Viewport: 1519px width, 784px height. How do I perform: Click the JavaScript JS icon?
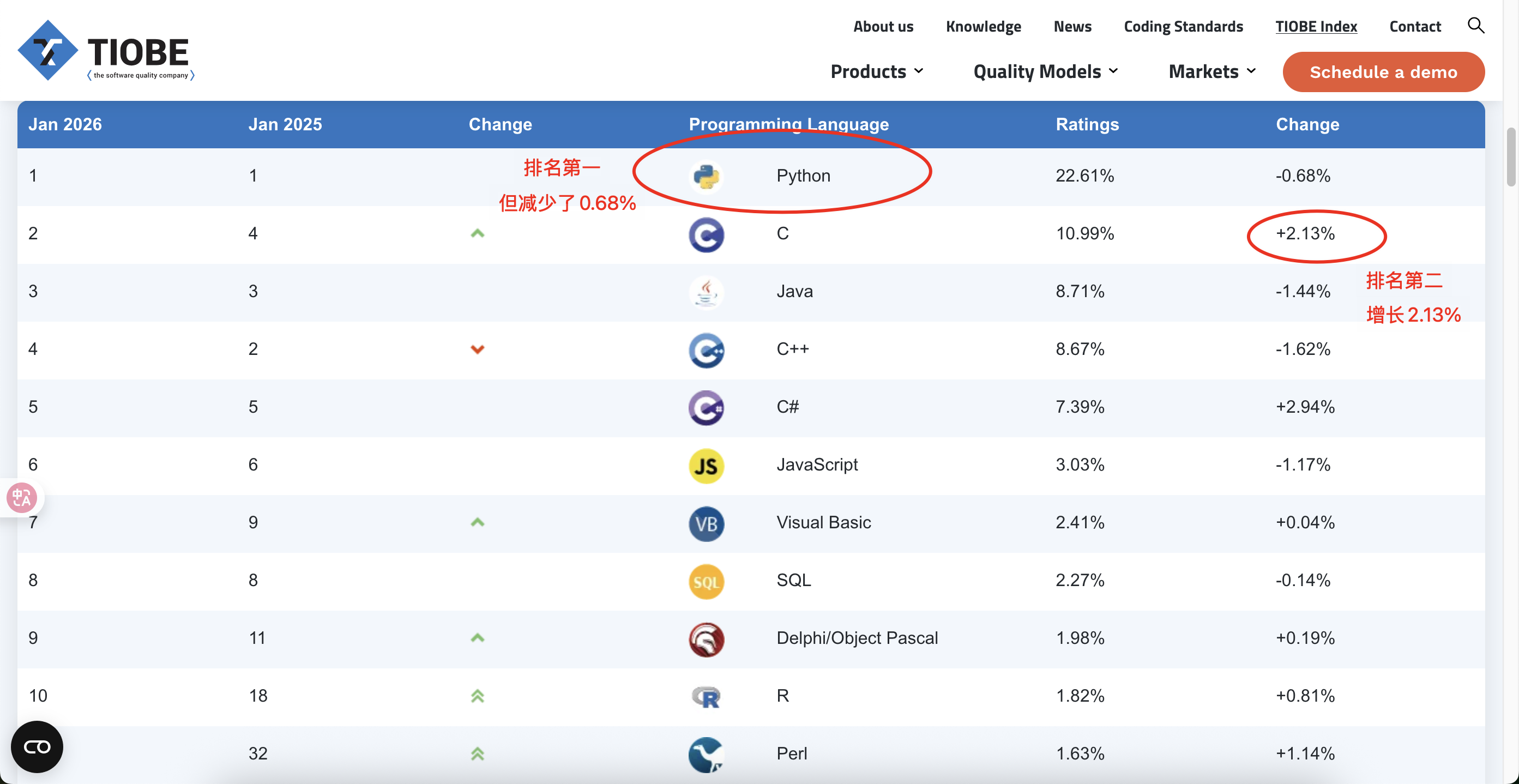pyautogui.click(x=706, y=466)
